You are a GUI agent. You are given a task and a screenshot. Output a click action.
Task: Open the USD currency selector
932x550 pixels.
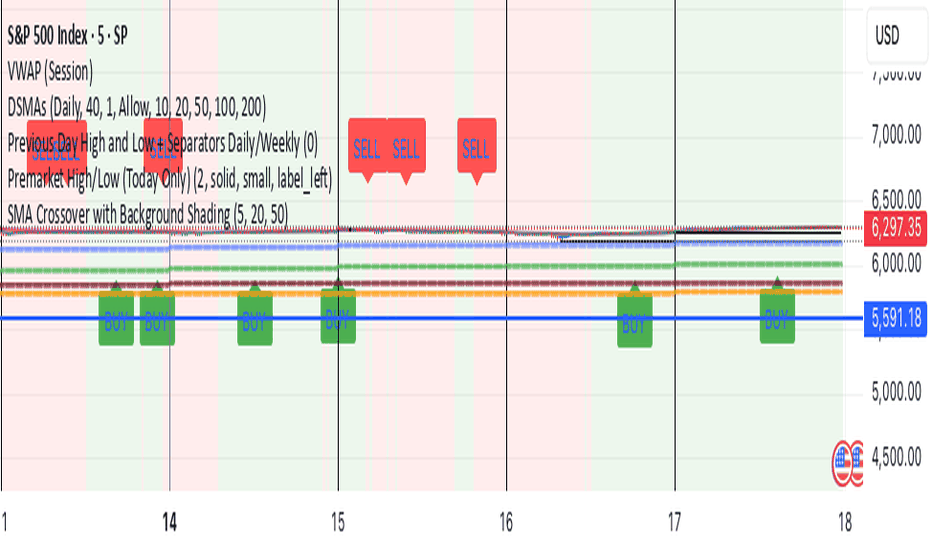click(896, 35)
